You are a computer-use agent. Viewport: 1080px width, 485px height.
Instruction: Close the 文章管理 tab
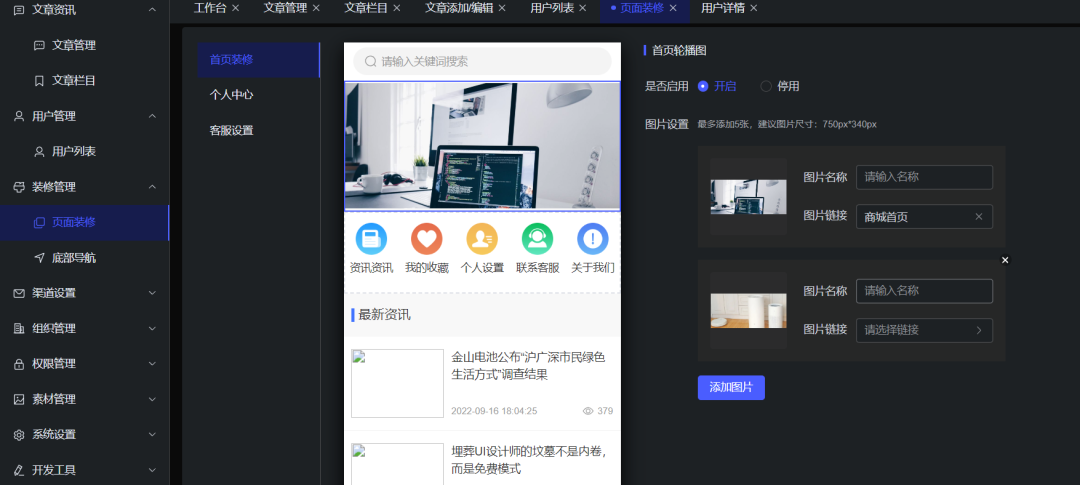pos(316,8)
